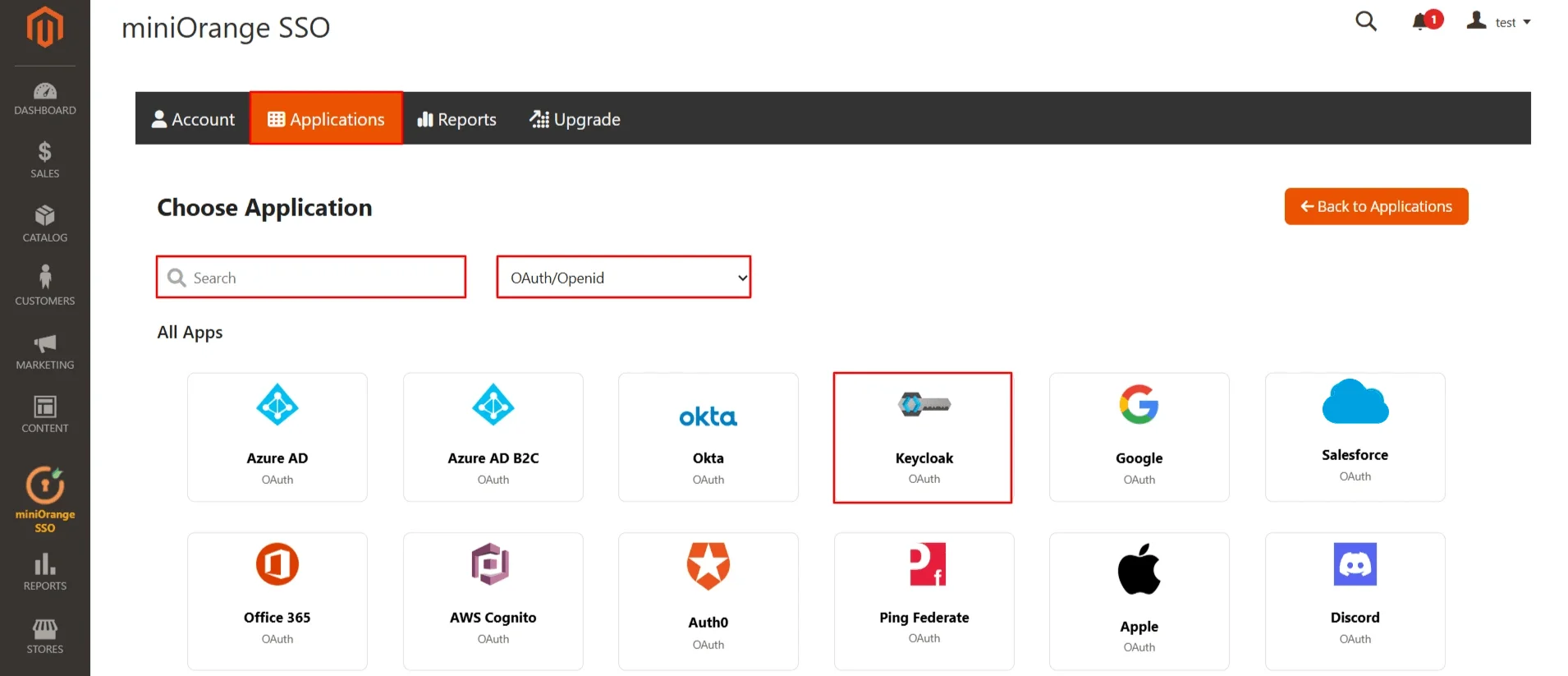Open the test user account menu

(x=1498, y=21)
